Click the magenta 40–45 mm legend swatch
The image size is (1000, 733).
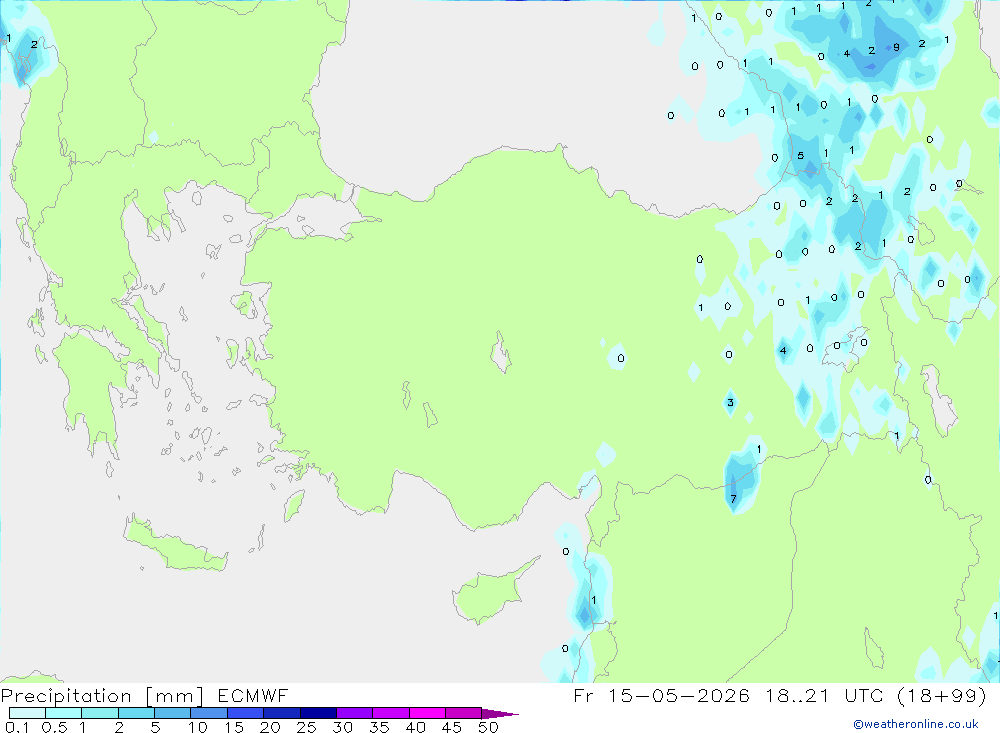427,713
